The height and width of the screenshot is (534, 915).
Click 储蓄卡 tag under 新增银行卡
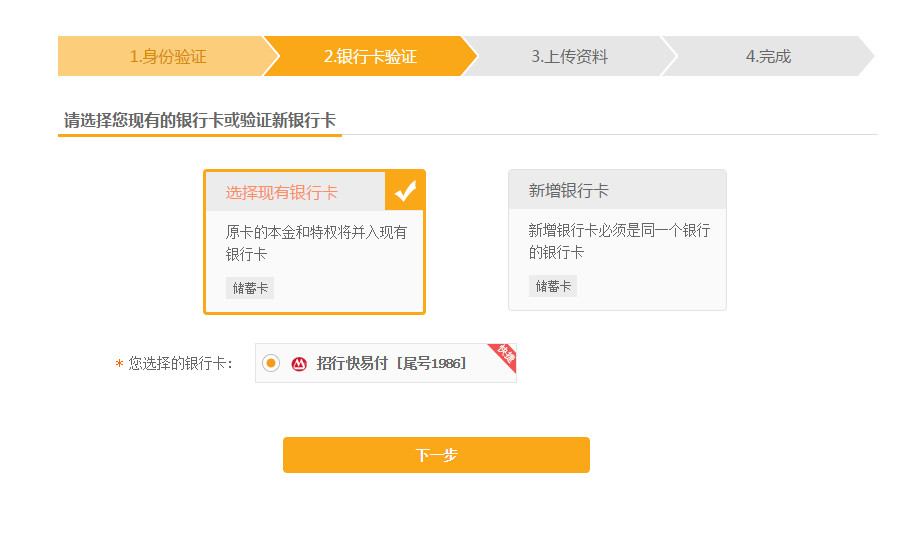(x=553, y=286)
